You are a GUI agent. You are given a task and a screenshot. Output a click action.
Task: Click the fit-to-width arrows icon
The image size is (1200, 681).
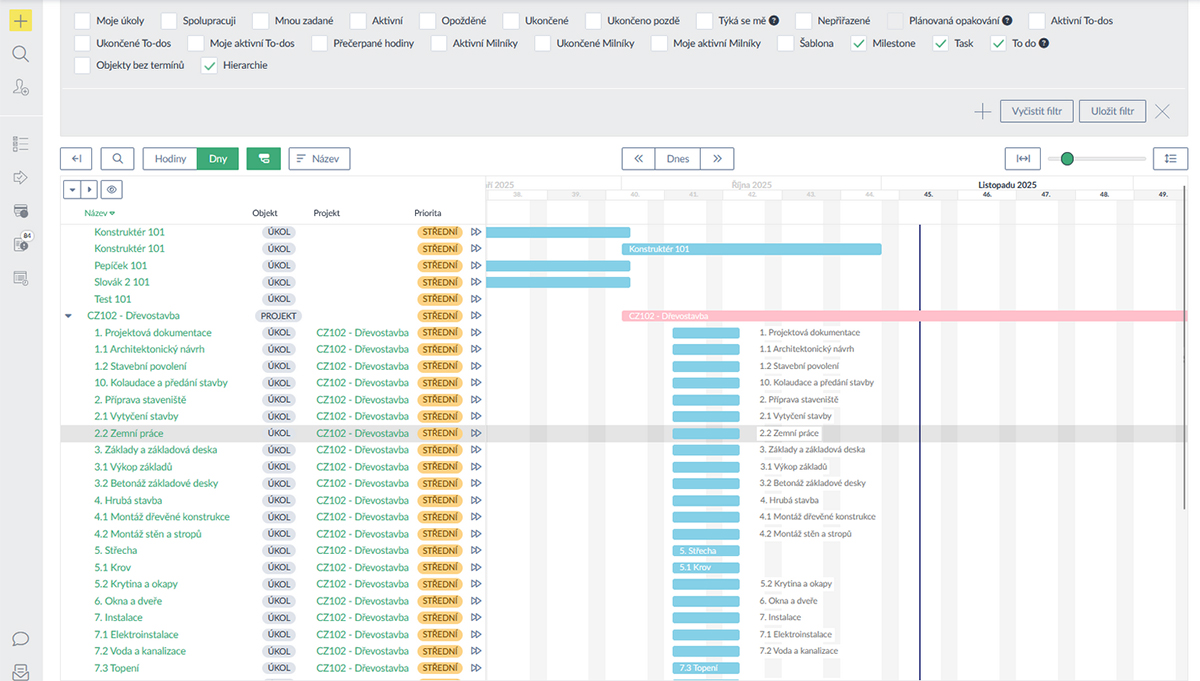tap(1022, 158)
